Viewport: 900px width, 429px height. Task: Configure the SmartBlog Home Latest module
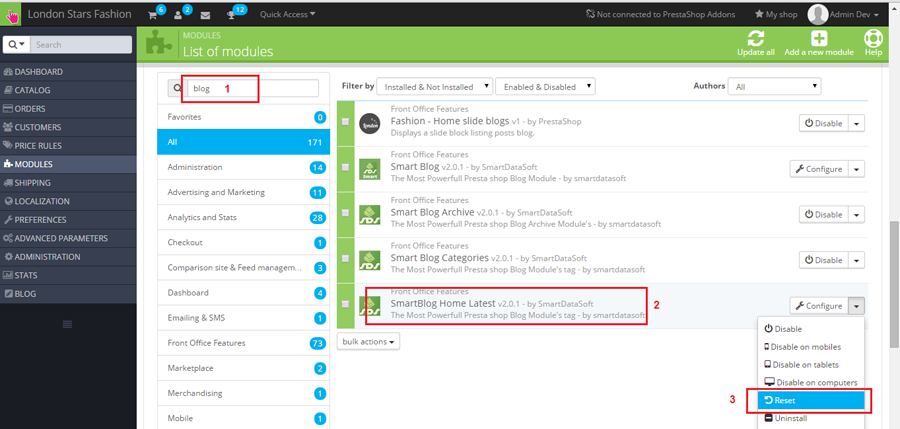coord(819,306)
